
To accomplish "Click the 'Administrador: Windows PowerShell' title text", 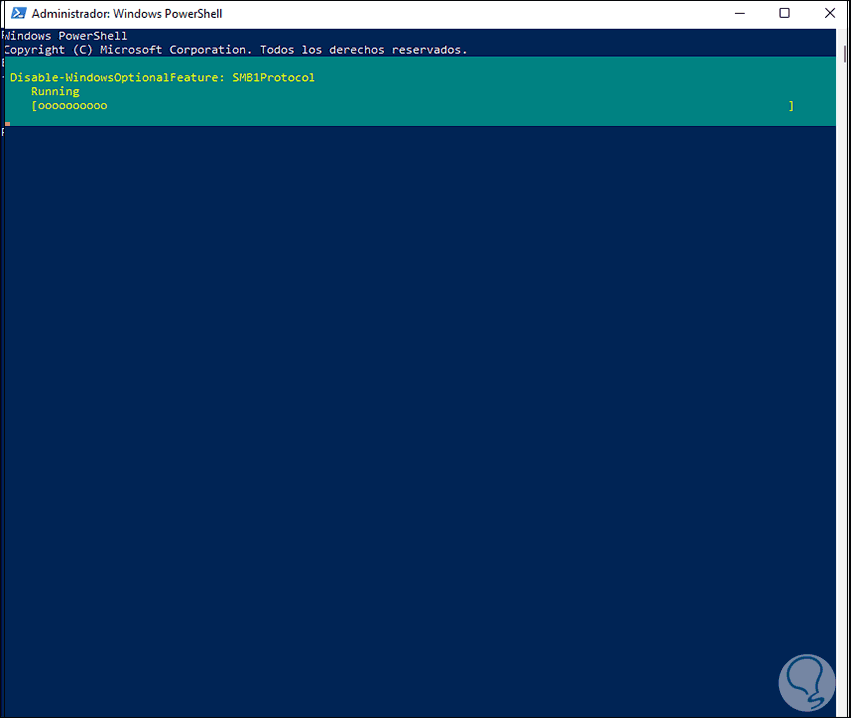I will (x=127, y=14).
